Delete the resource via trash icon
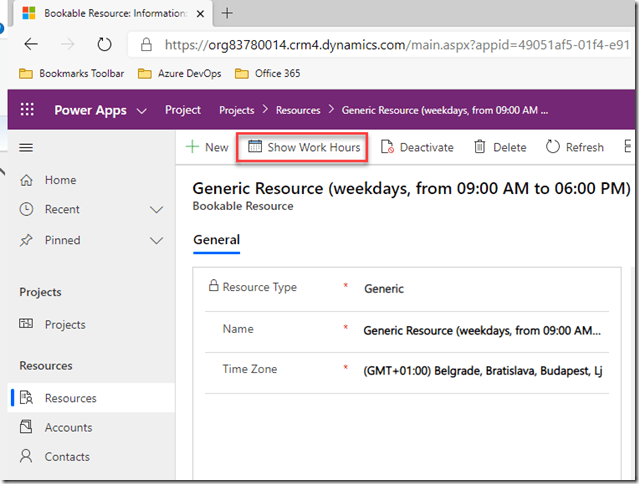The image size is (639, 484). point(500,147)
